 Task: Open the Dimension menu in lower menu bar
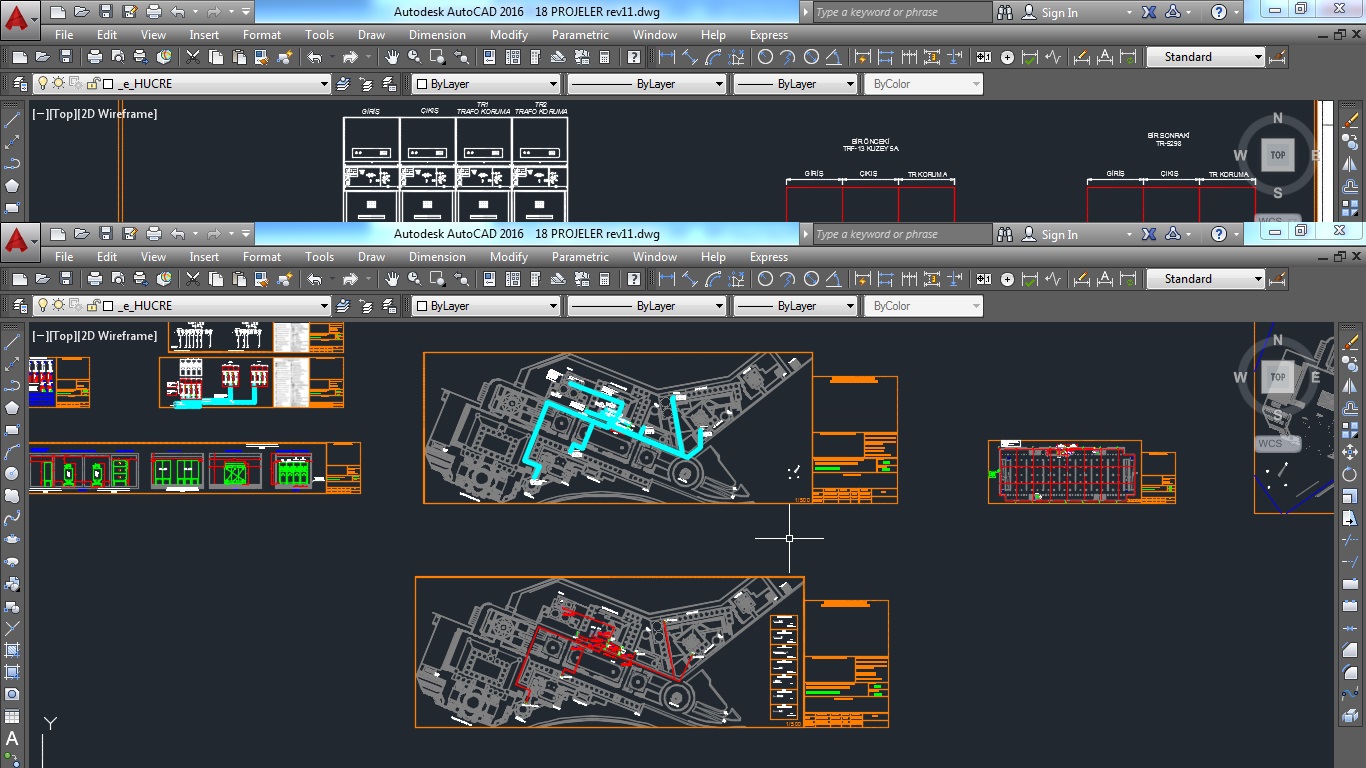point(437,257)
